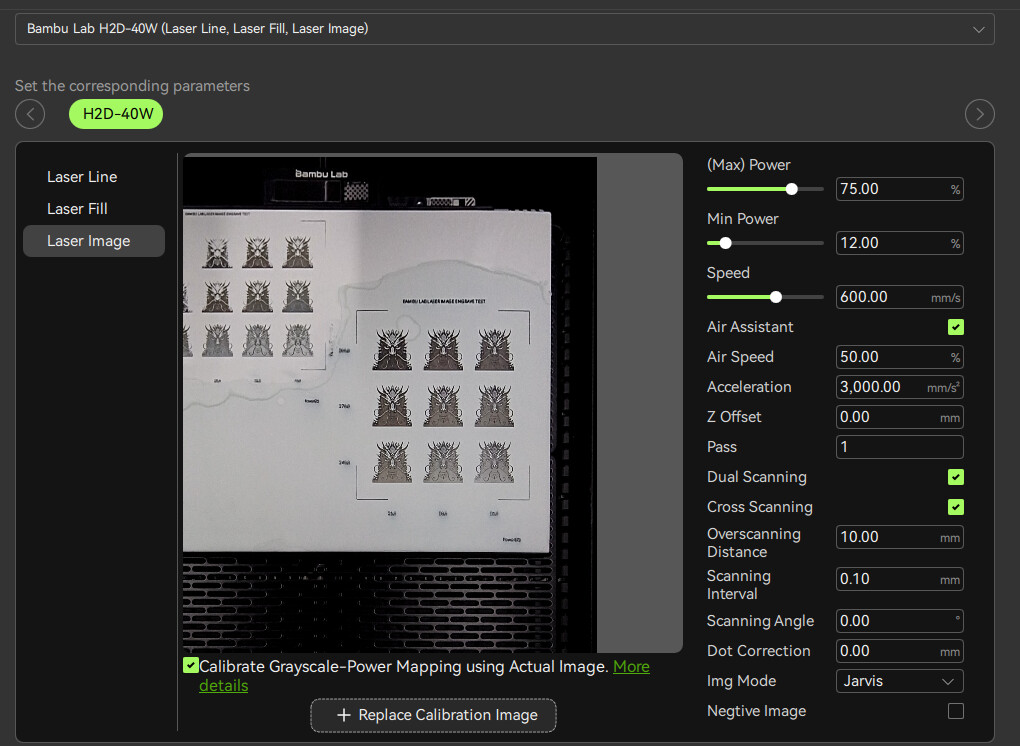Click the Scanning Angle input field
The height and width of the screenshot is (746, 1020).
coord(899,621)
